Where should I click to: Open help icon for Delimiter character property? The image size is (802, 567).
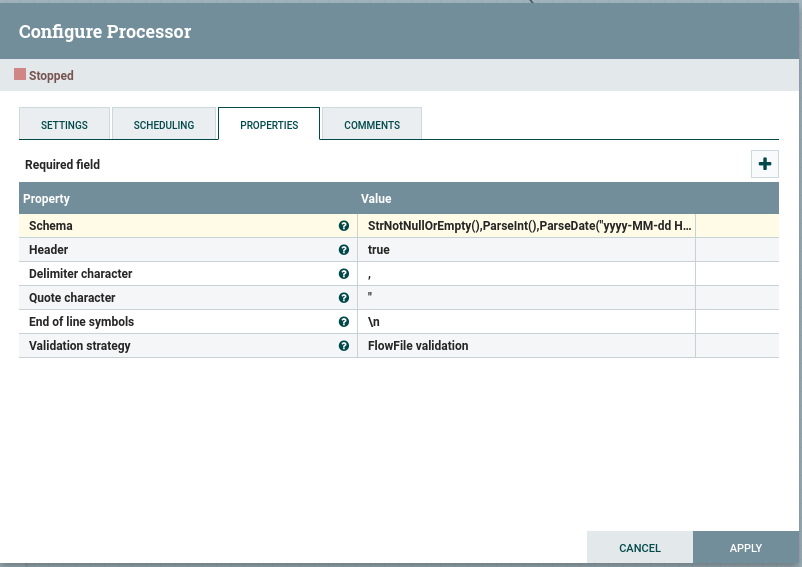click(344, 274)
